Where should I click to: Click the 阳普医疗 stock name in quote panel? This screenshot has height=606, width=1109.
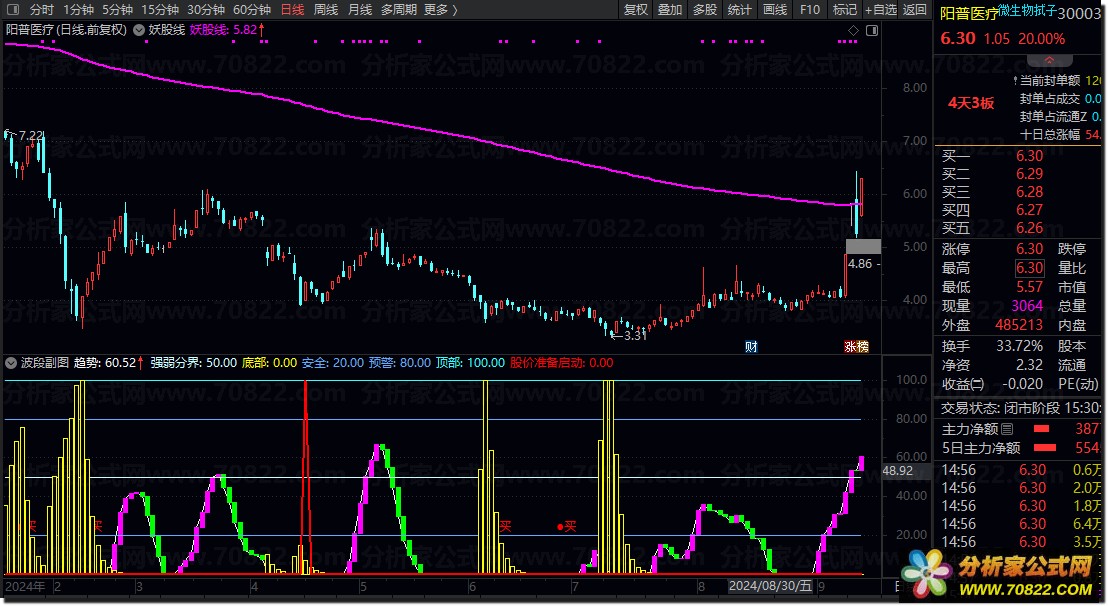(968, 13)
